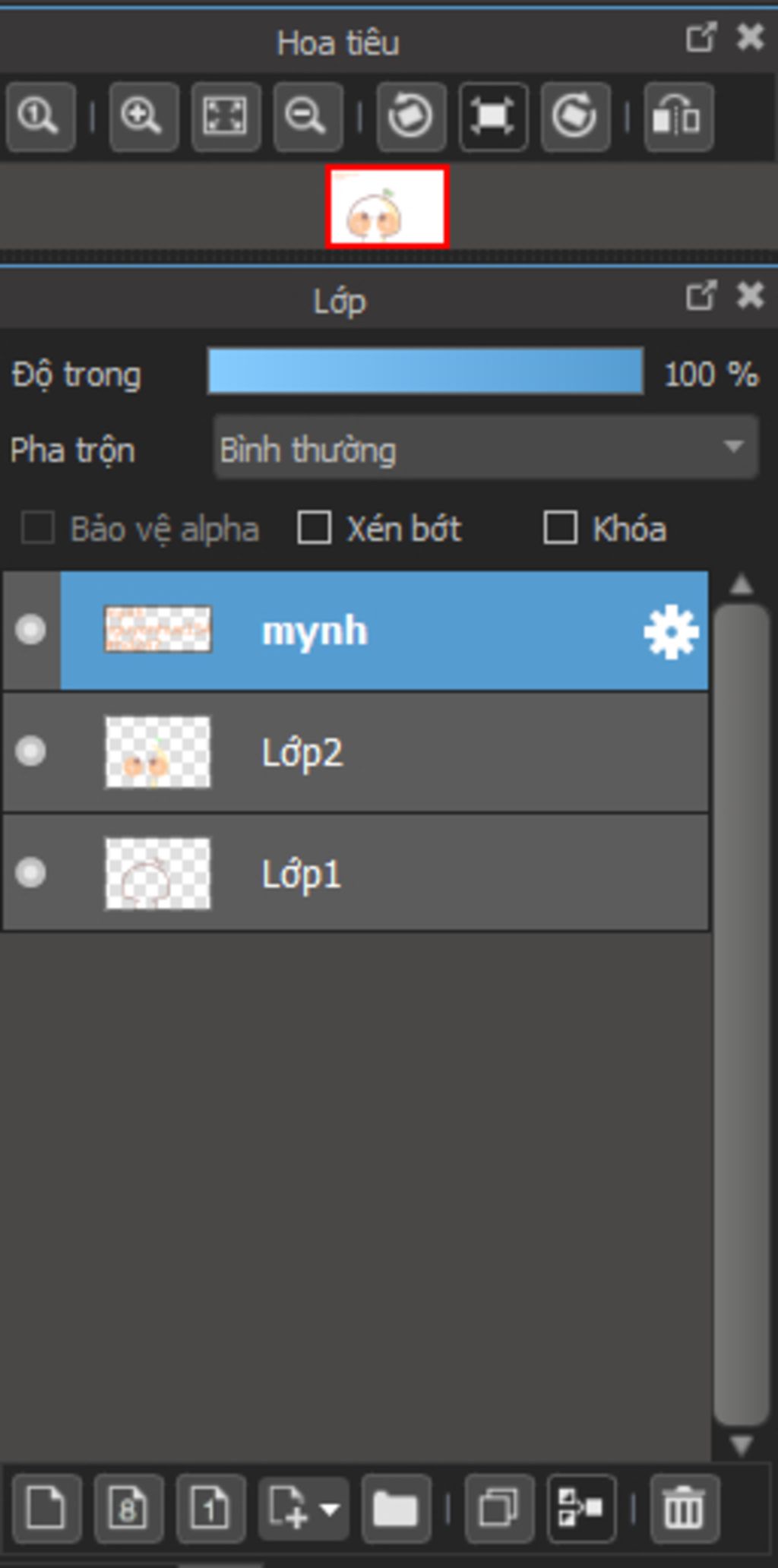Expand the add special layer dropdown arrow

coord(330,1509)
